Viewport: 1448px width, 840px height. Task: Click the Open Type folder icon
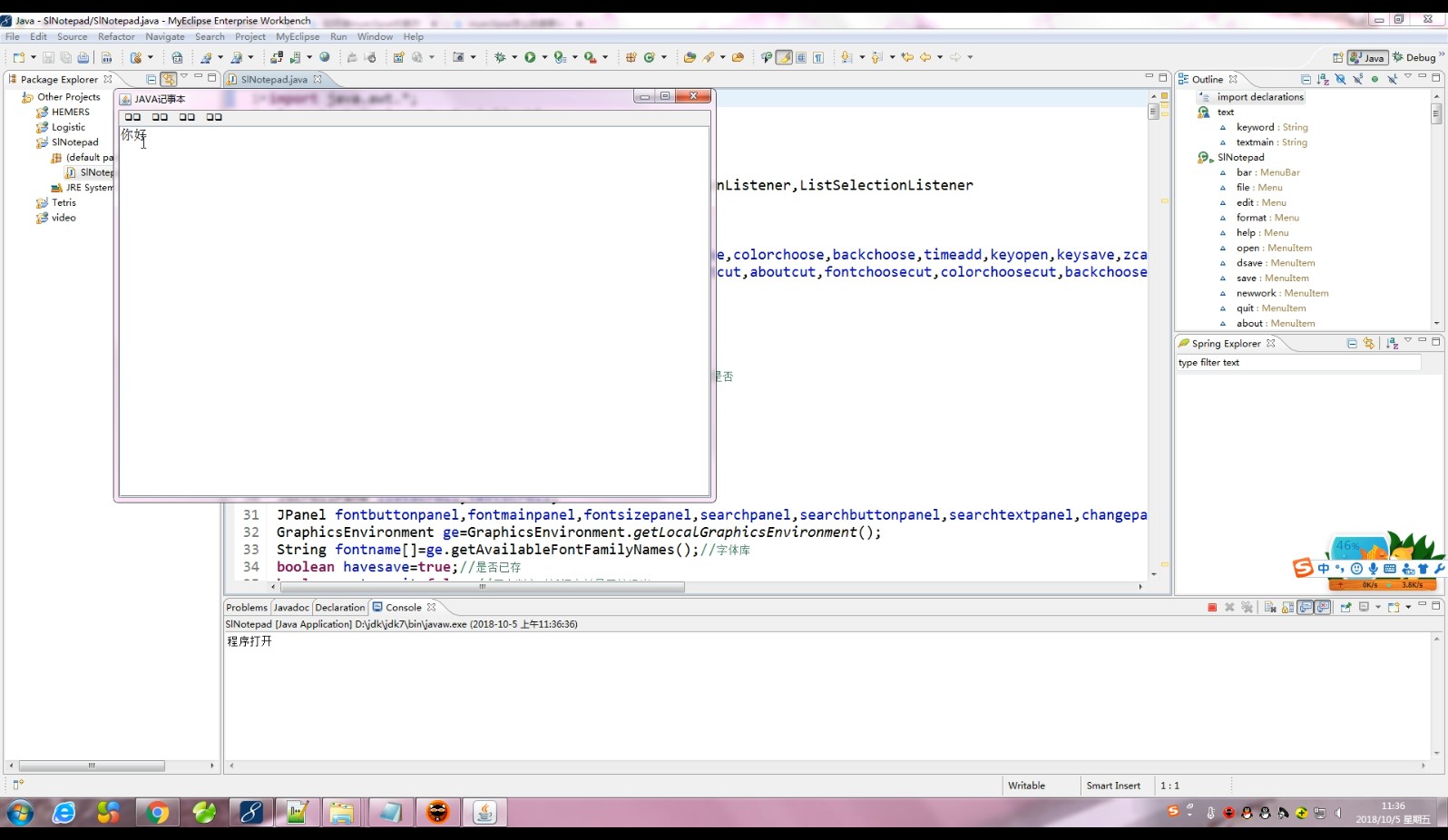690,57
